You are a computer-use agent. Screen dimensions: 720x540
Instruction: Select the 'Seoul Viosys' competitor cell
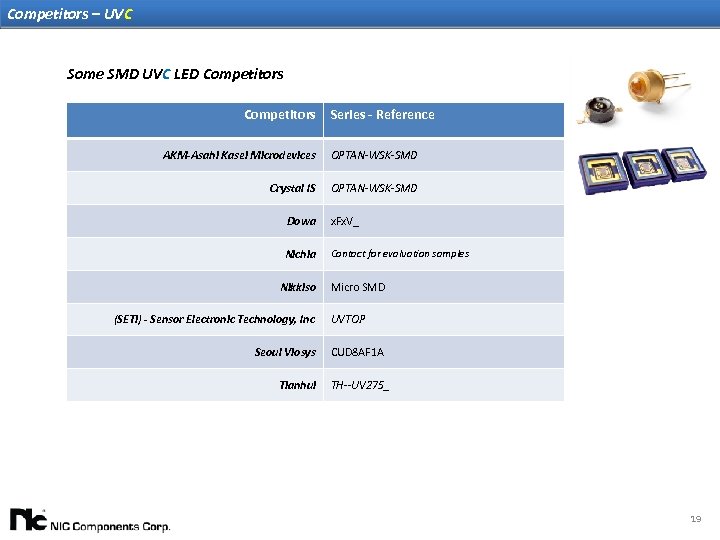(x=195, y=352)
